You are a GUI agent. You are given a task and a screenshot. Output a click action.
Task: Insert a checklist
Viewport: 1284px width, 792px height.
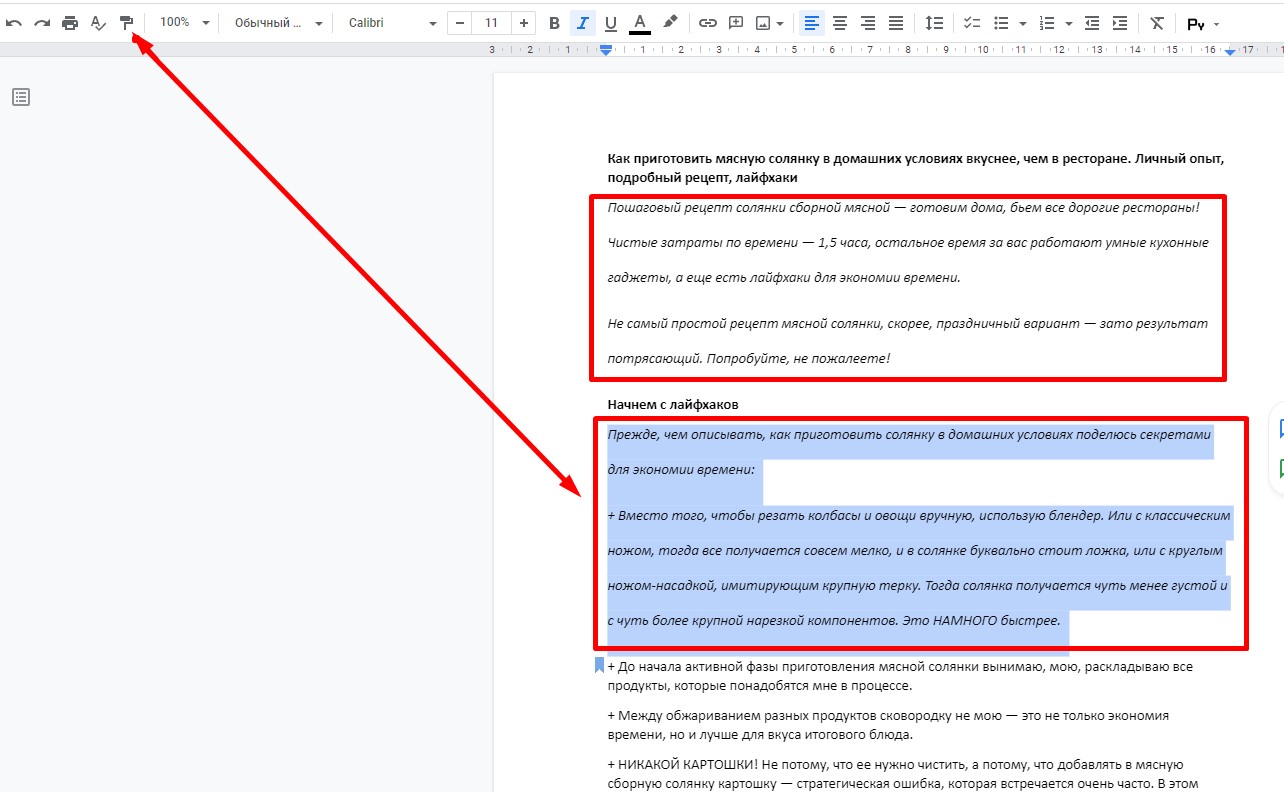click(x=972, y=23)
